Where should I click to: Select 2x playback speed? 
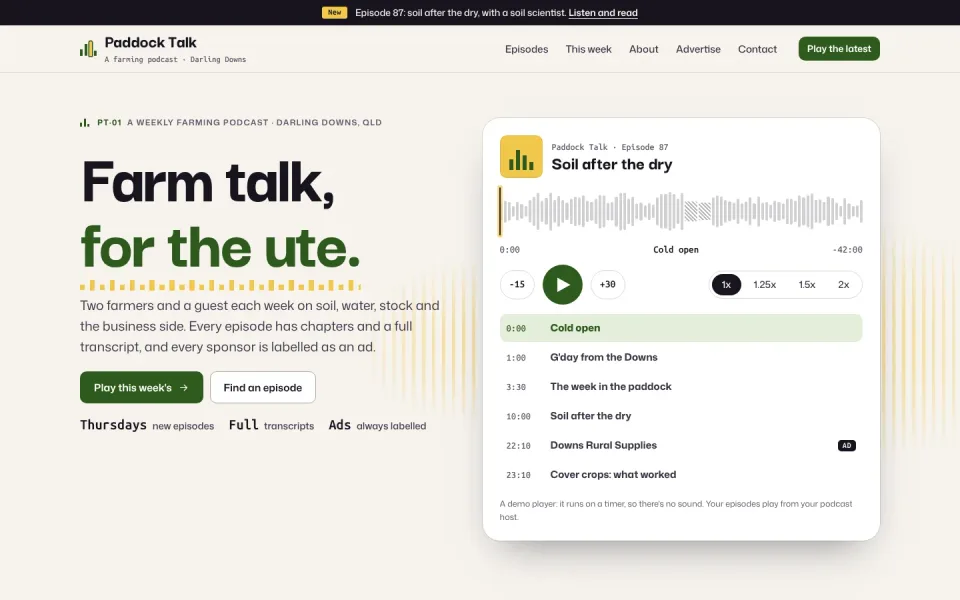843,285
